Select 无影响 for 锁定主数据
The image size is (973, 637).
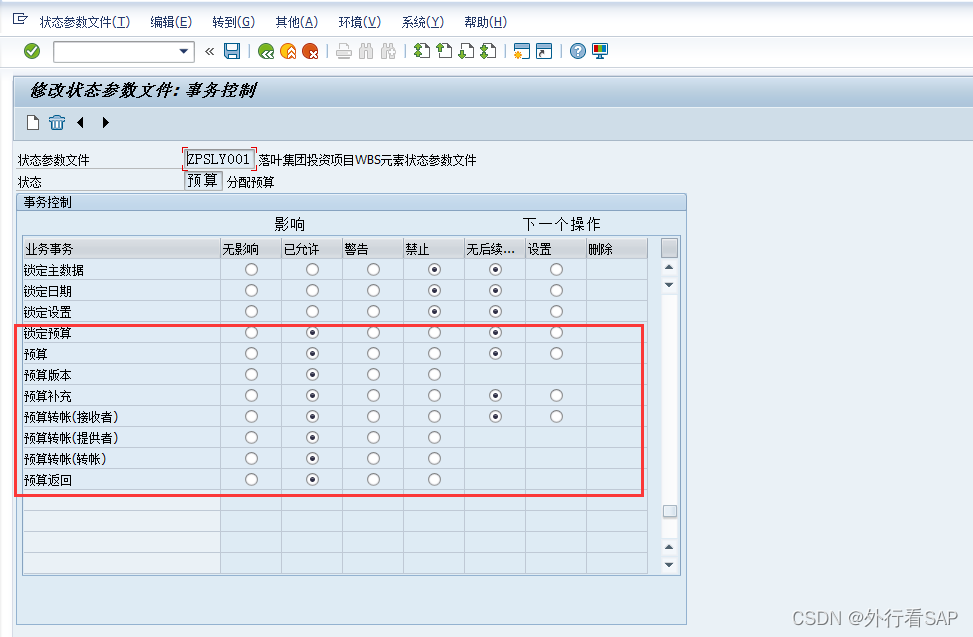(x=251, y=269)
